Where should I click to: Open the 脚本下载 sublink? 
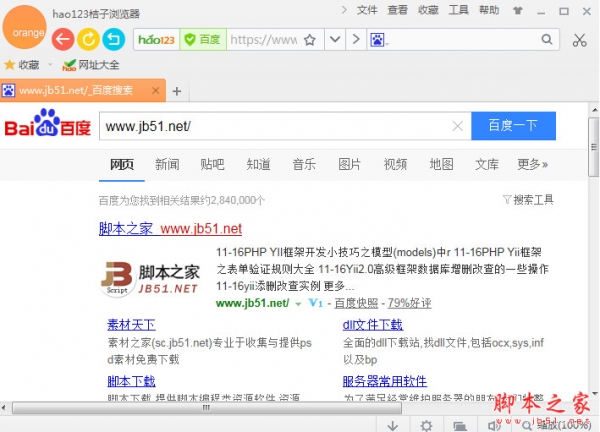coord(131,381)
